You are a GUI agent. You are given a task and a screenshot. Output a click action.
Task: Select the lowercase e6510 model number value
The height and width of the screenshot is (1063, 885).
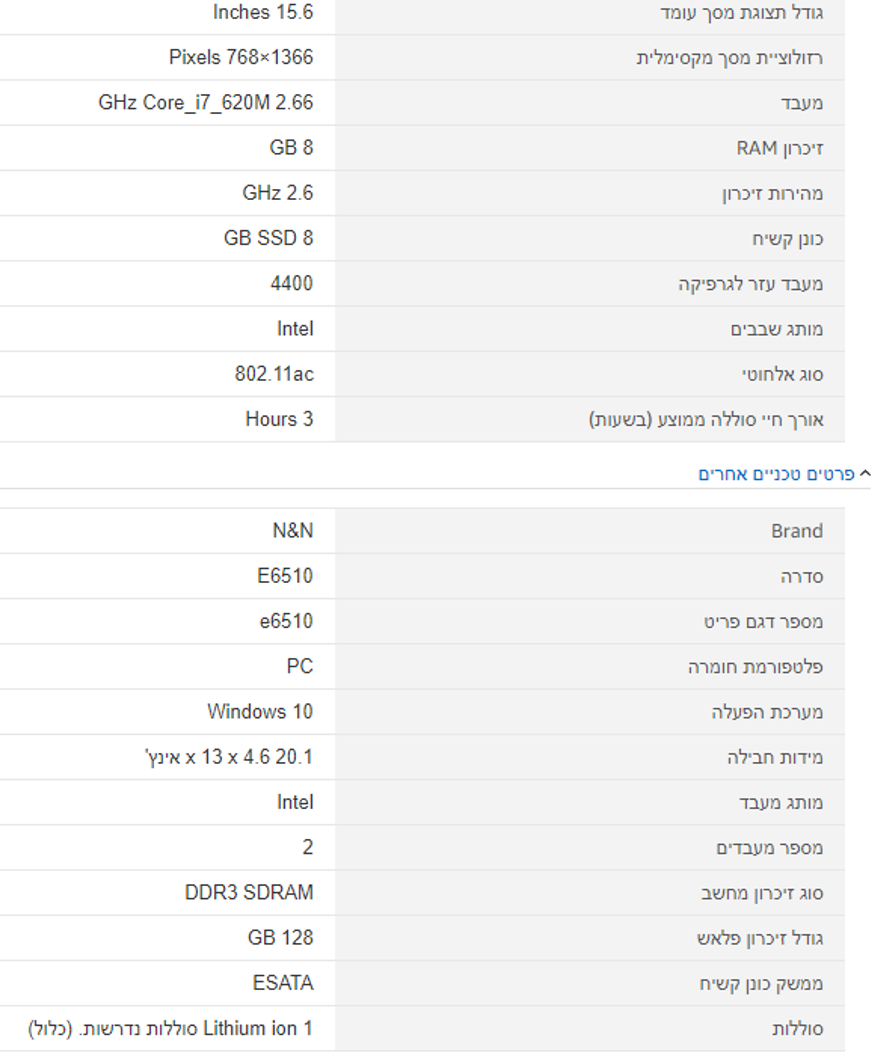point(287,622)
